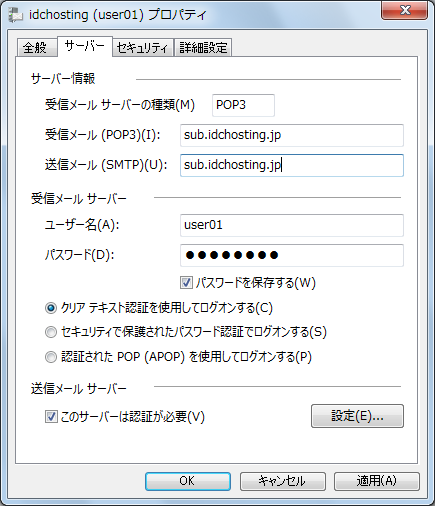Screen dimensions: 435x506
Task: Select the サーバー tab
Action: (85, 46)
